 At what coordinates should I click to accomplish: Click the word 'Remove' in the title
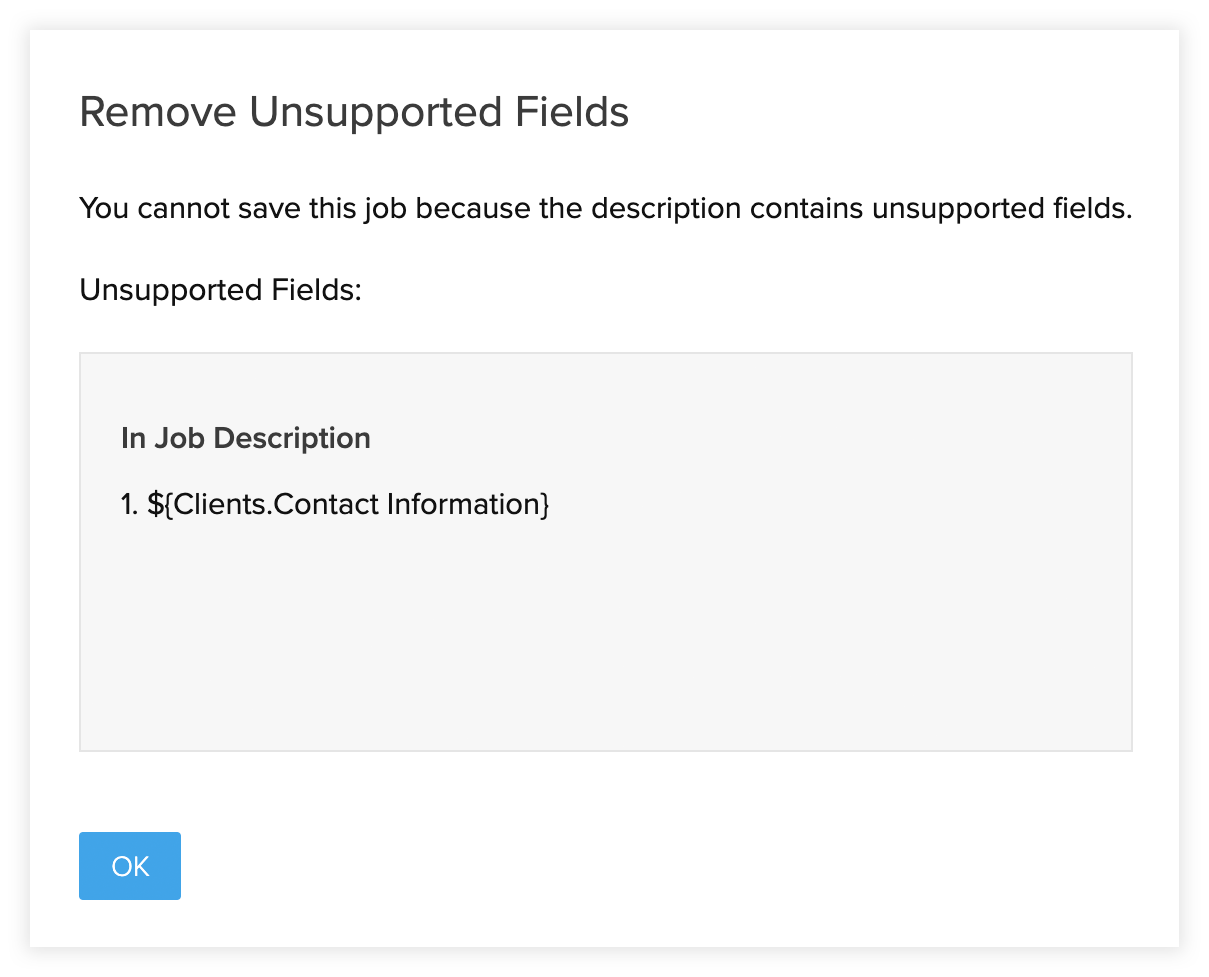click(158, 112)
